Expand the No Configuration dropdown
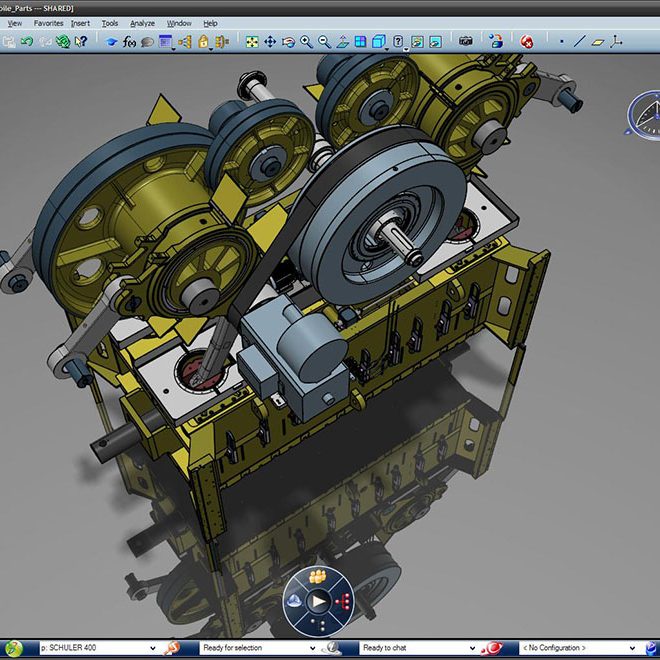 pyautogui.click(x=632, y=648)
